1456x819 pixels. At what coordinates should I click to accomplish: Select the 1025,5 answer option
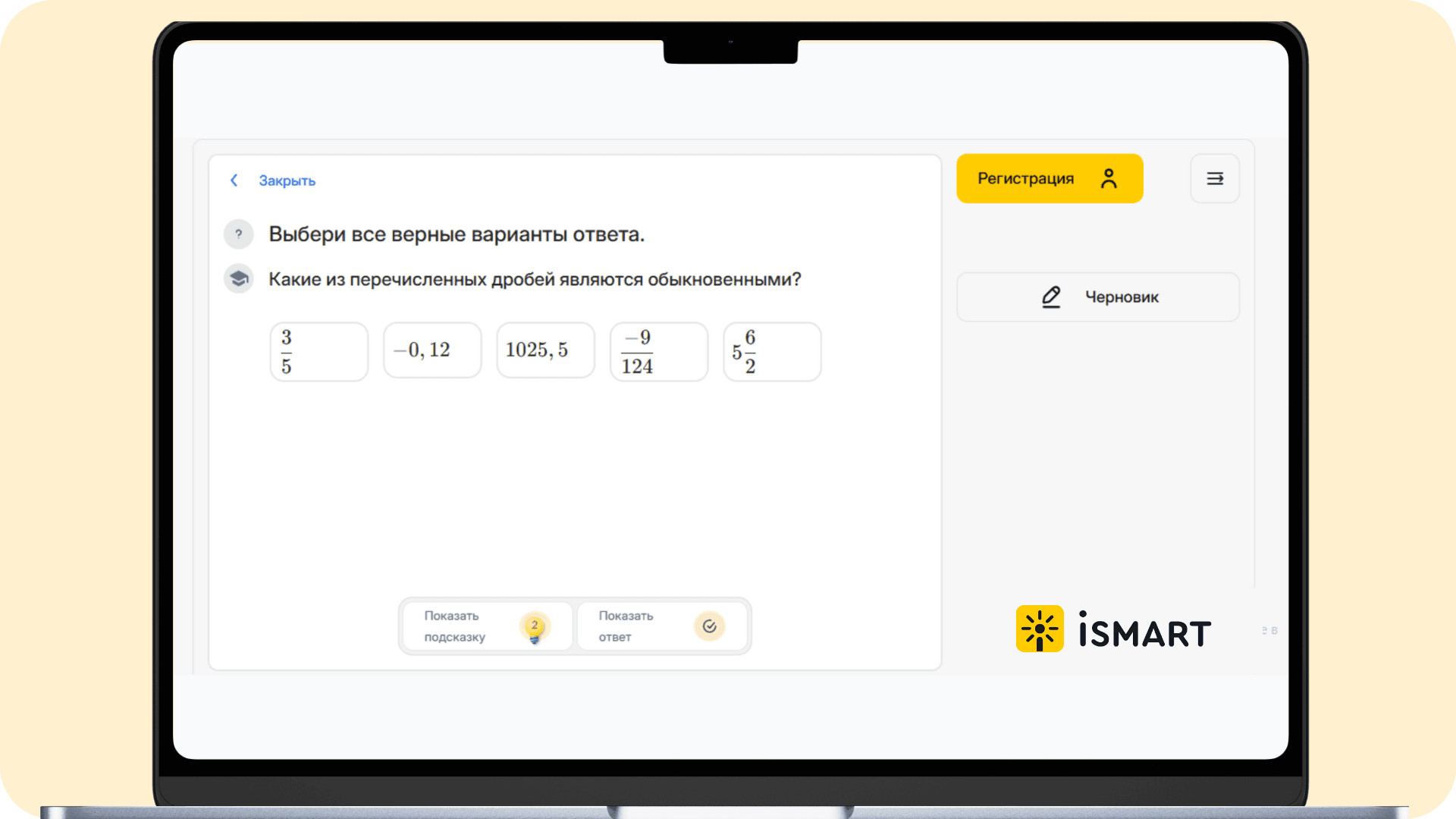[x=545, y=350]
